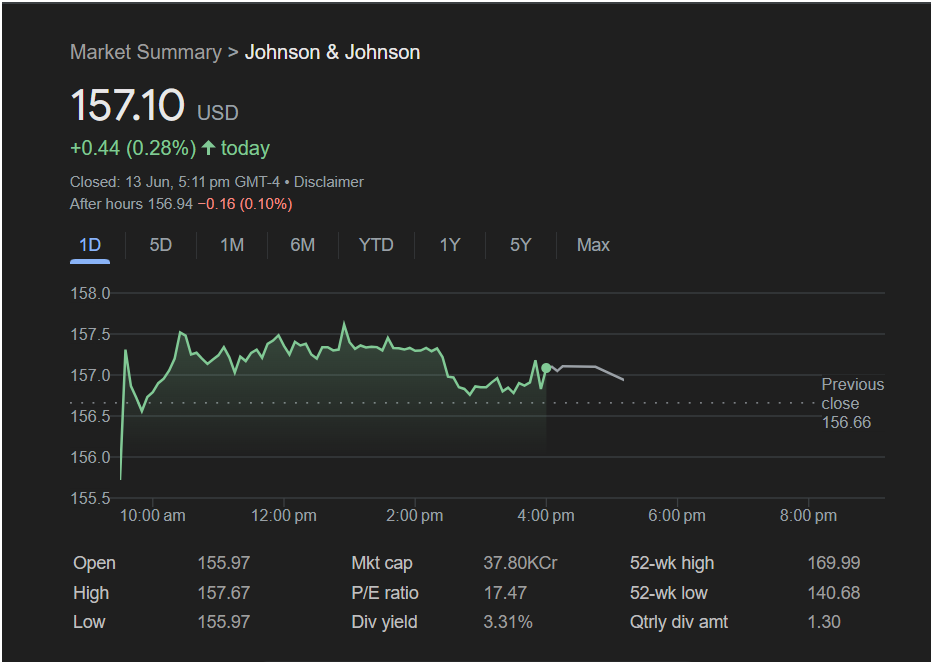This screenshot has width=933, height=664.
Task: Select the 1Y time range
Action: pos(450,245)
